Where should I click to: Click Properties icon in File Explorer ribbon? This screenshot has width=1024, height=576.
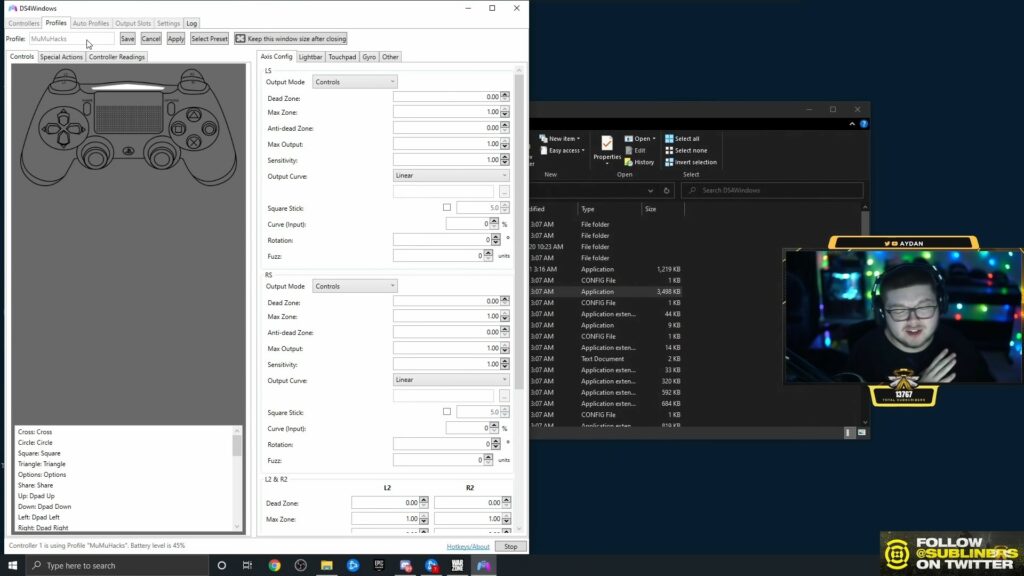(x=607, y=148)
